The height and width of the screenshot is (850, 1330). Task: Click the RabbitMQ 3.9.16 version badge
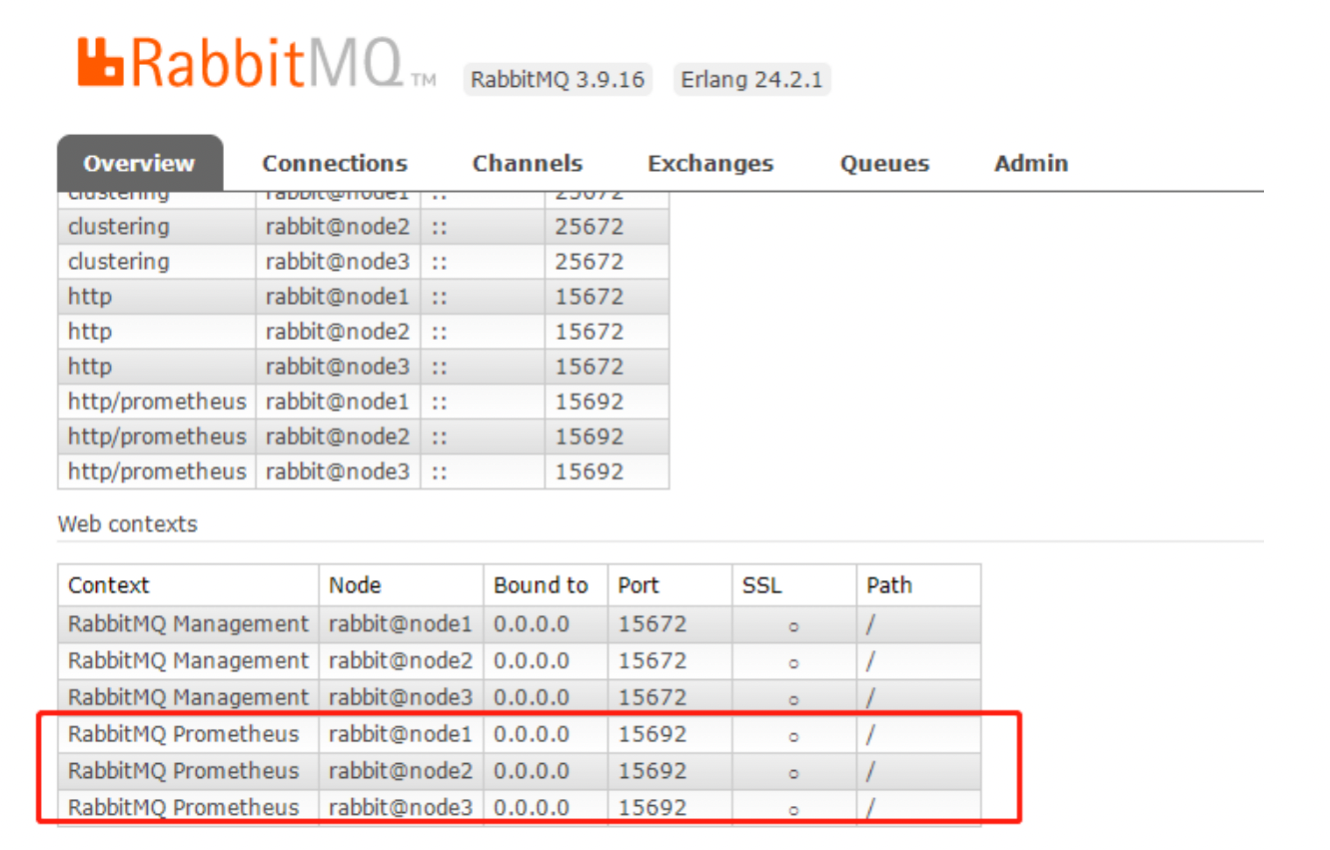tap(558, 80)
